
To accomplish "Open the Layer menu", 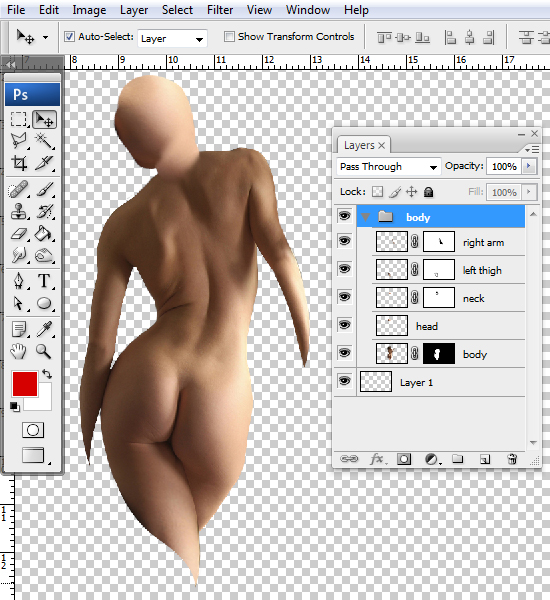I will (x=134, y=10).
